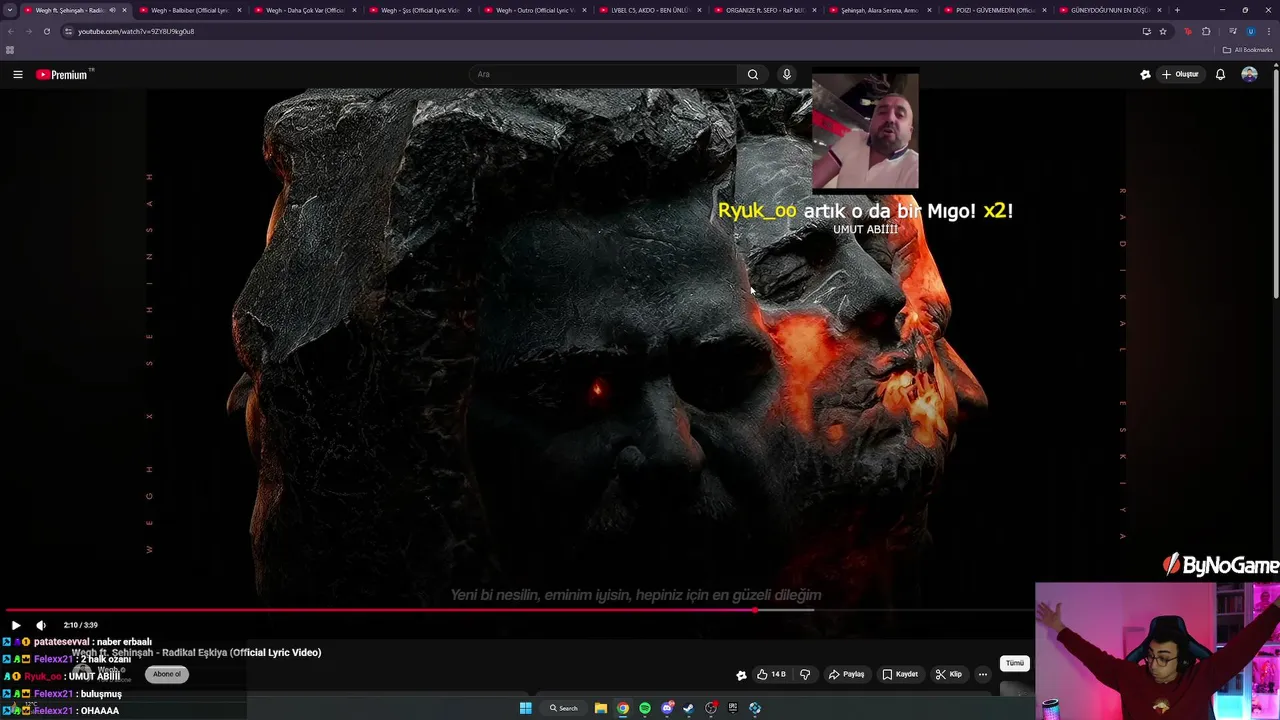The height and width of the screenshot is (720, 1280).
Task: Switch to POIZI - GÜVENMEDİN tab
Action: [994, 10]
